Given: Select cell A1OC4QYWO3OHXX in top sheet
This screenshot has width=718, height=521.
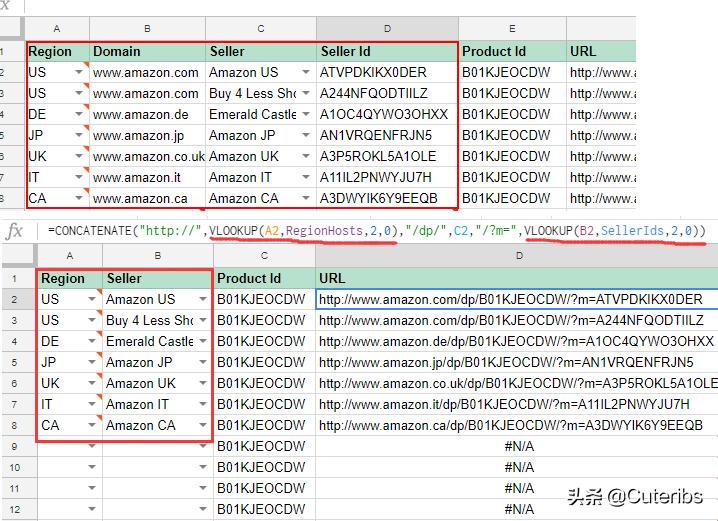Looking at the screenshot, I should tap(387, 114).
